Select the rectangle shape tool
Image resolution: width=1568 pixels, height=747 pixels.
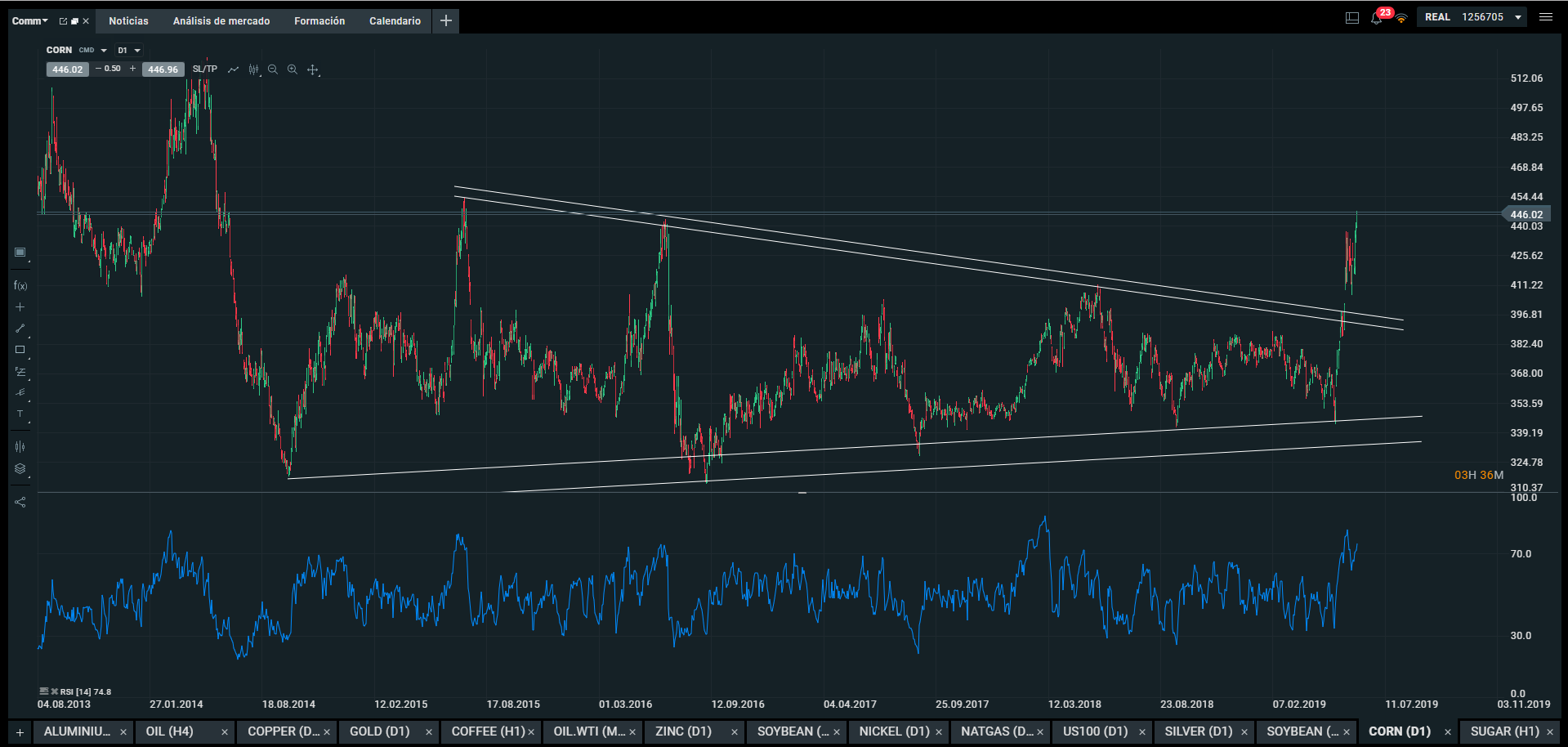pyautogui.click(x=20, y=350)
